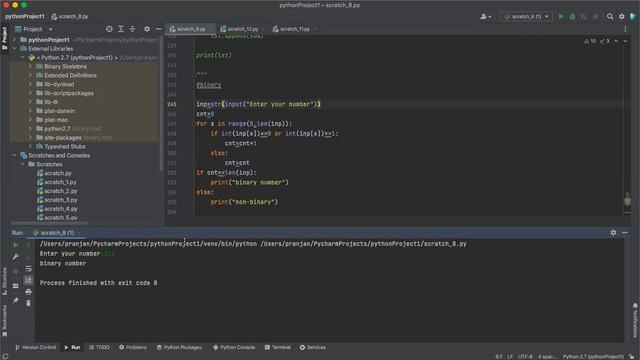The height and width of the screenshot is (360, 640).
Task: Toggle tool window bars corner icon
Action: tap(5, 356)
